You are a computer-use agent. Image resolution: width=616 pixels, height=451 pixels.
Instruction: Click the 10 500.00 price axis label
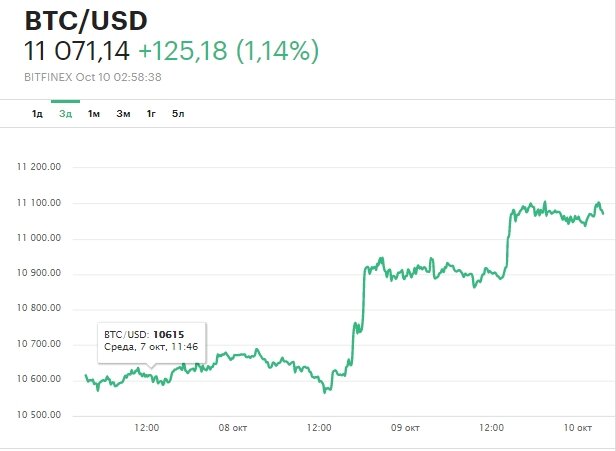39,414
